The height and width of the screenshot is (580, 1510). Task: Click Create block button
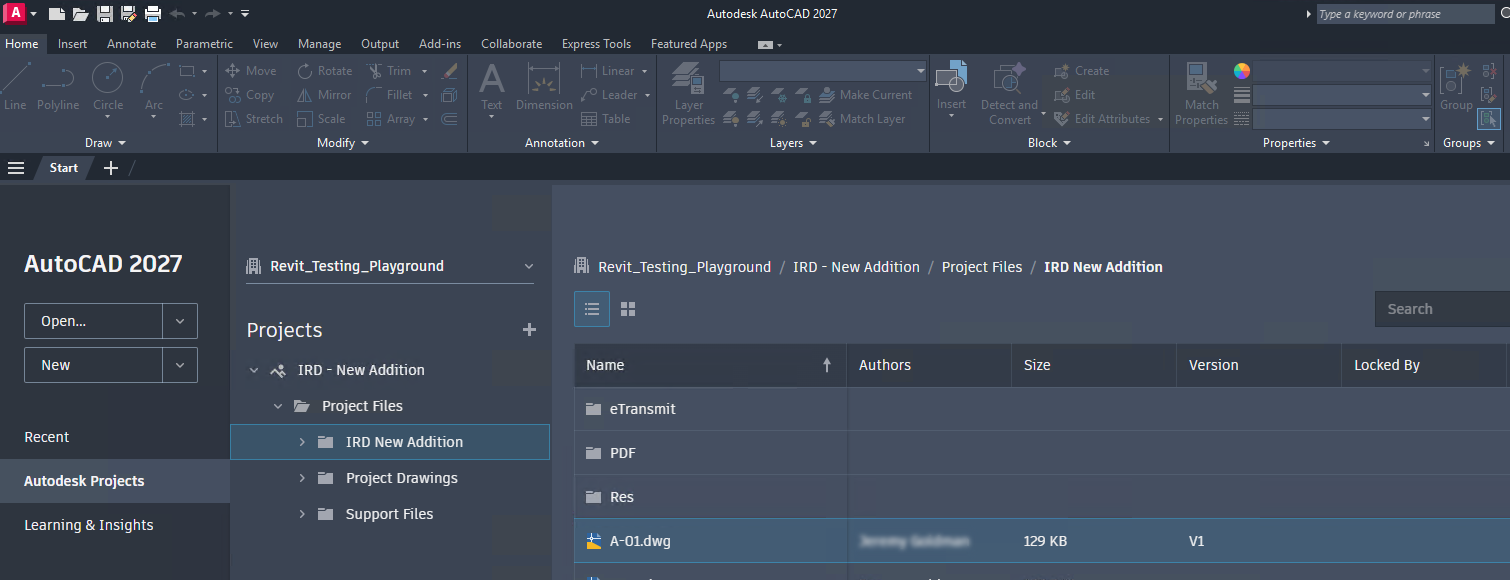click(1081, 71)
